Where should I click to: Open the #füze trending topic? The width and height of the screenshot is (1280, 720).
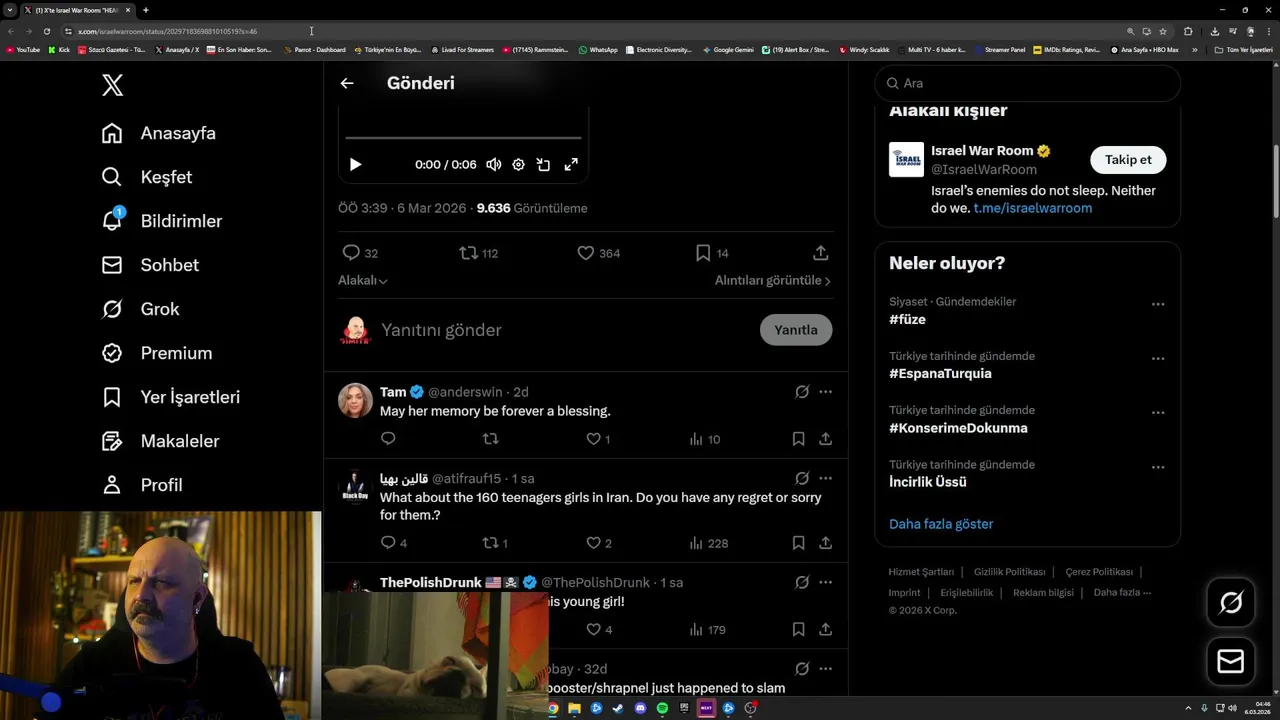907,320
